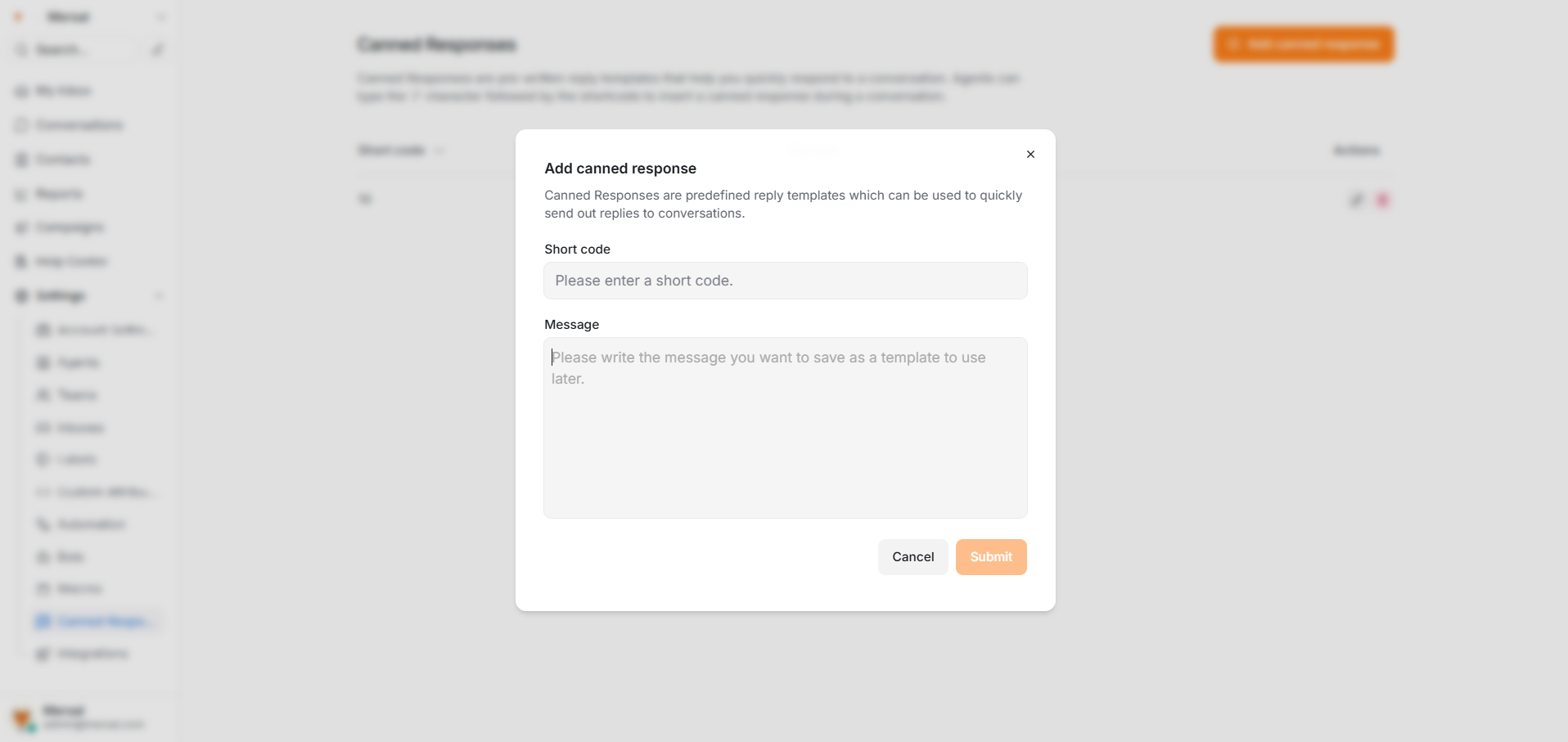Open the Reports dashboard
1568x742 pixels.
point(57,193)
